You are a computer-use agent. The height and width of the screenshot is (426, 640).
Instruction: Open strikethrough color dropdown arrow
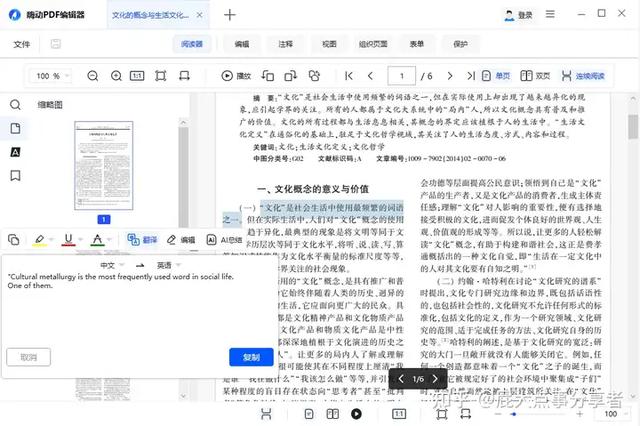(x=109, y=240)
